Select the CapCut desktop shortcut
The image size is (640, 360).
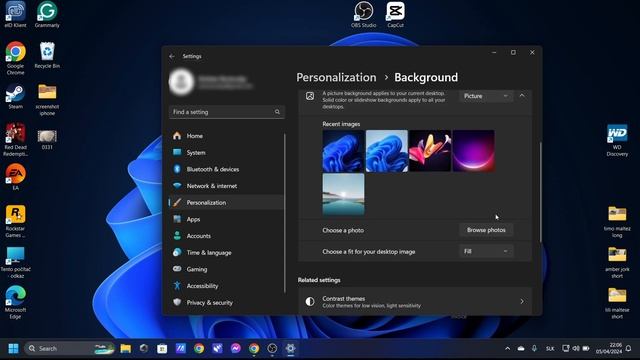coord(395,14)
